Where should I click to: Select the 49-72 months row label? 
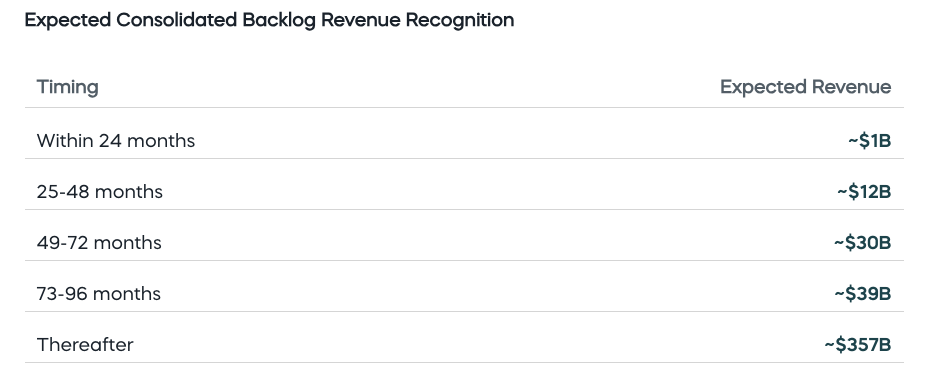99,243
